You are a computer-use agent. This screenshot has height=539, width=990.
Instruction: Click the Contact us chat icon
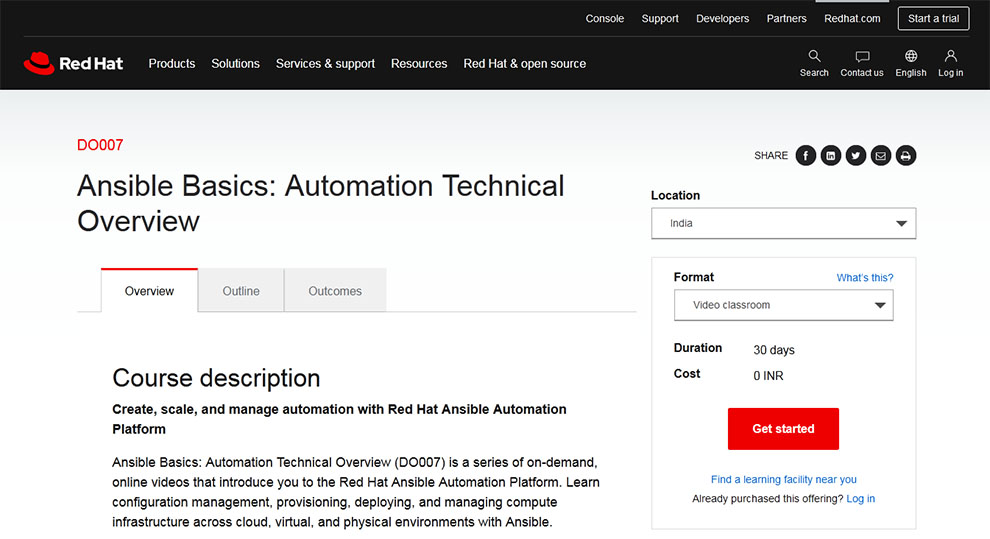[x=862, y=56]
